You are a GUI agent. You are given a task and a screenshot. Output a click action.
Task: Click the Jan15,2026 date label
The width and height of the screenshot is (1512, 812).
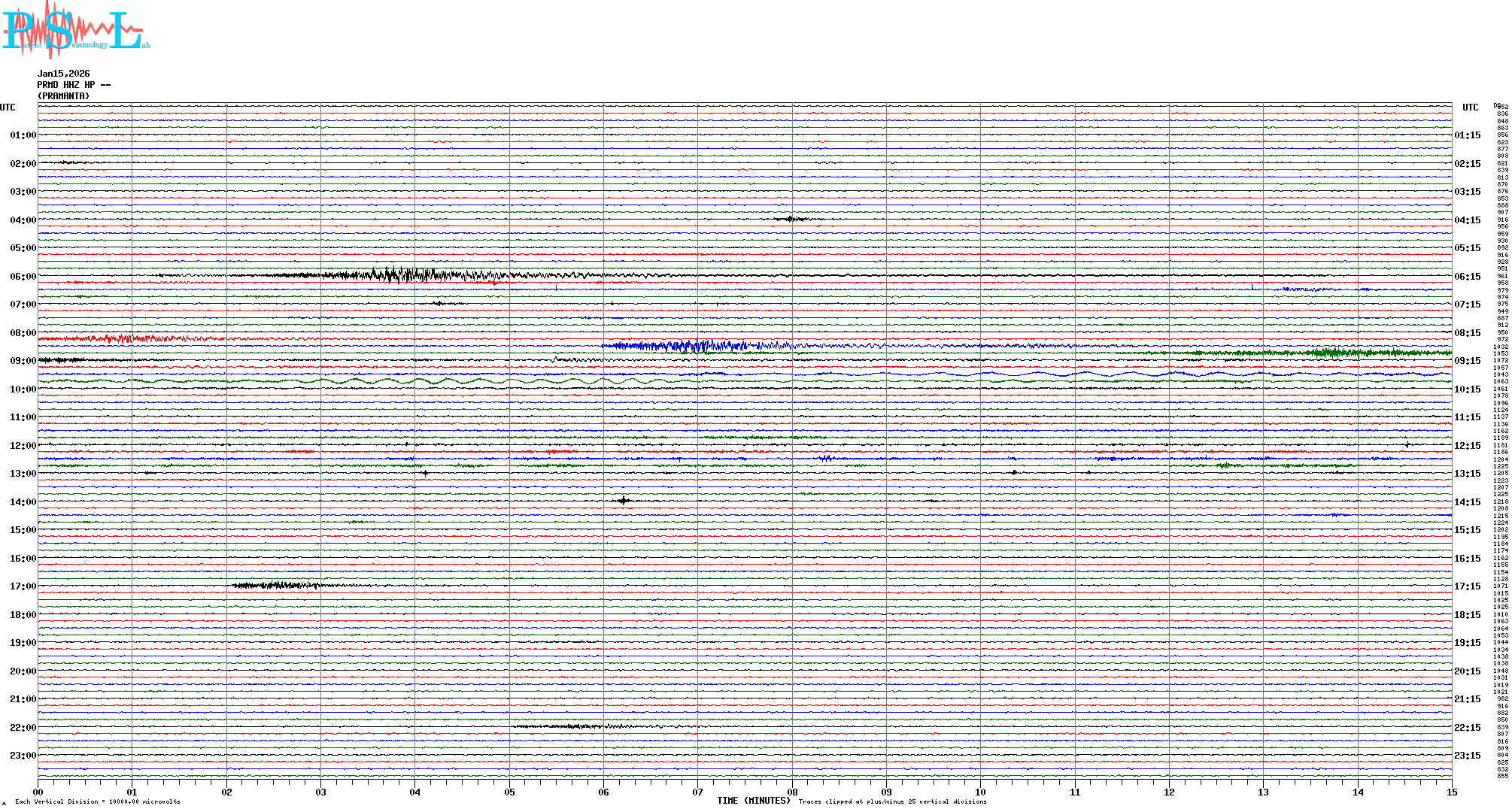[x=63, y=74]
